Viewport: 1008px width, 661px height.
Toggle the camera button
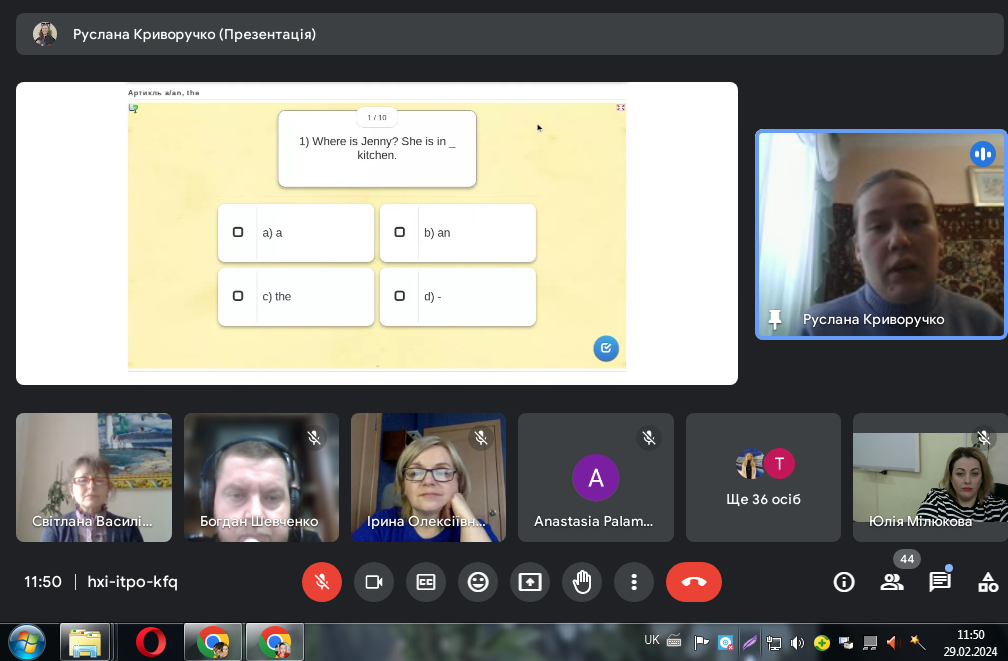[x=374, y=582]
